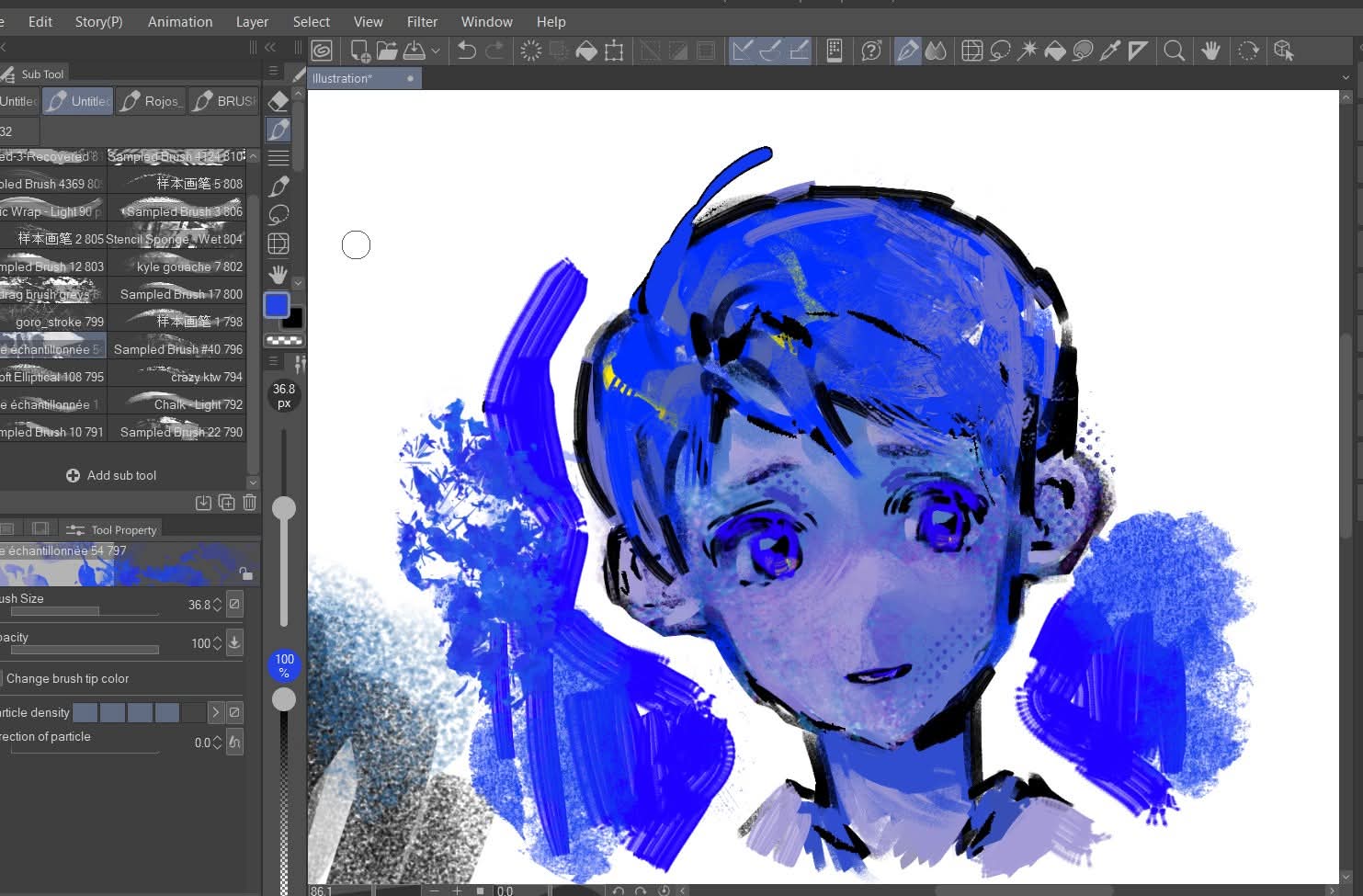This screenshot has width=1363, height=896.
Task: Select the Pen tool in command bar
Action: [x=907, y=51]
